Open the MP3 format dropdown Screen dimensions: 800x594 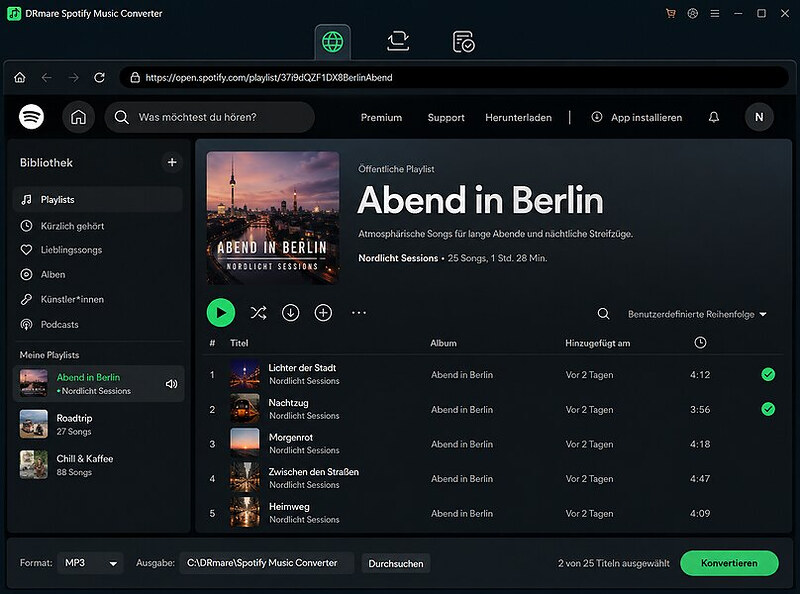pyautogui.click(x=90, y=563)
